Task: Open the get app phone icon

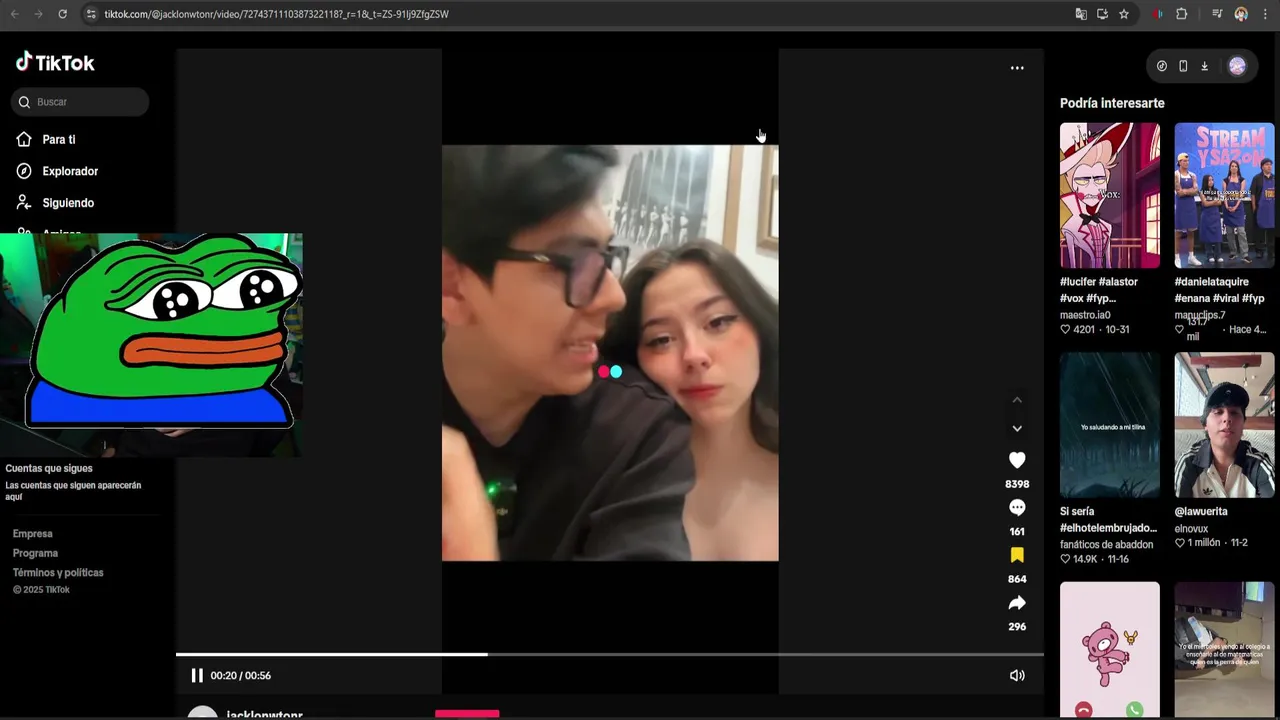Action: click(1183, 66)
